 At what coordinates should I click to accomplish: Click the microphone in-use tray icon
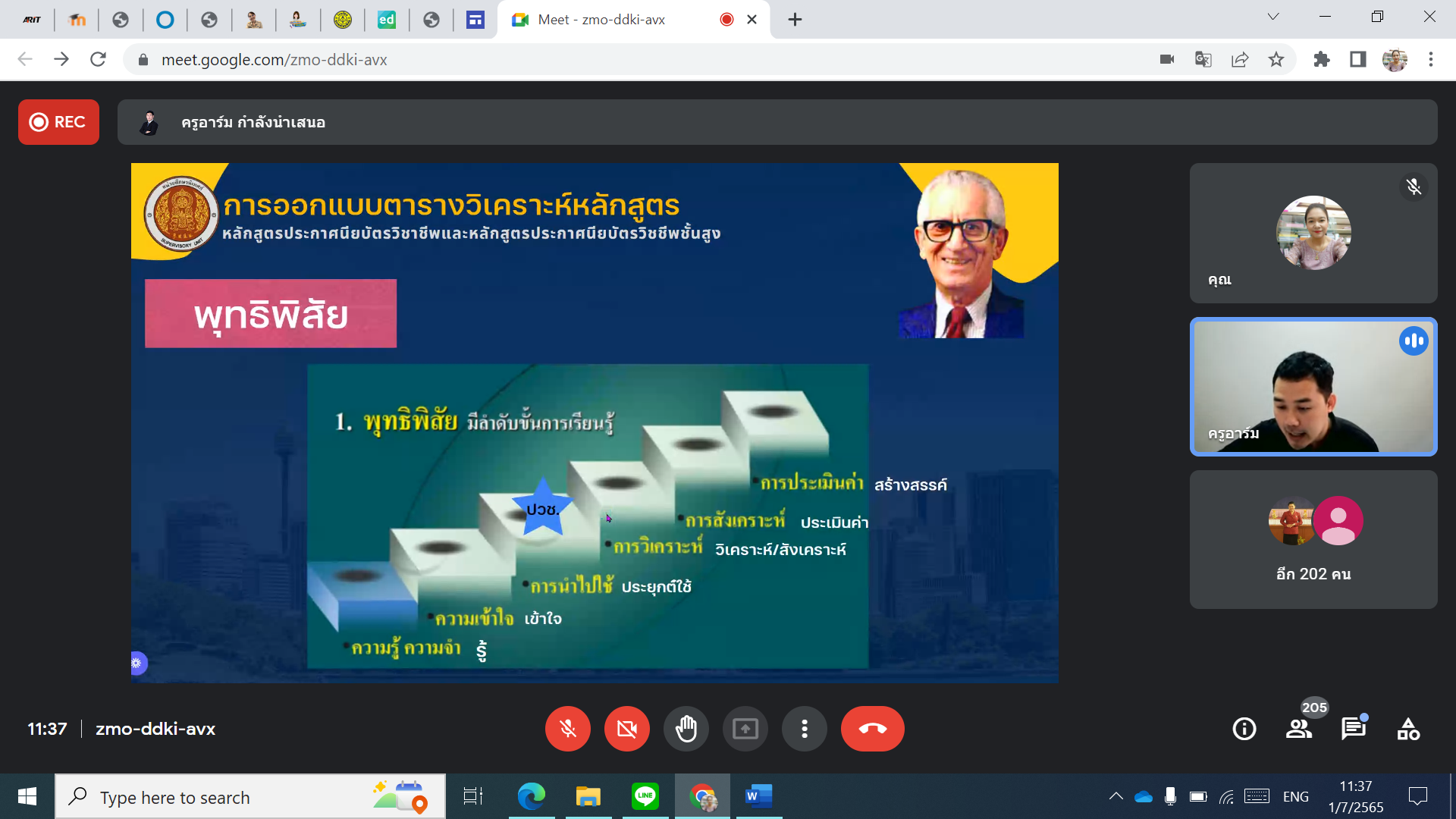coord(1170,796)
